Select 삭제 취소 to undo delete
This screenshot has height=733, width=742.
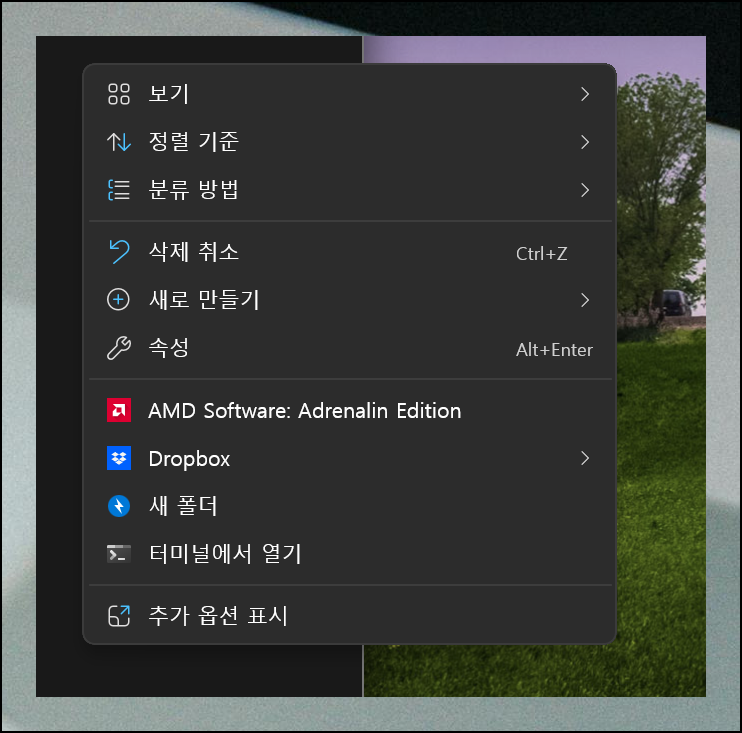tap(350, 252)
